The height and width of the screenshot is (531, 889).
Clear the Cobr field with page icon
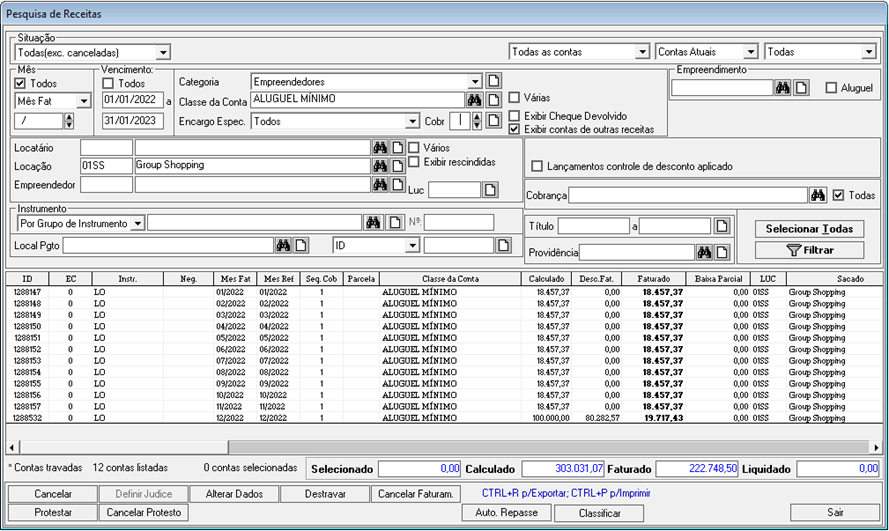[494, 120]
